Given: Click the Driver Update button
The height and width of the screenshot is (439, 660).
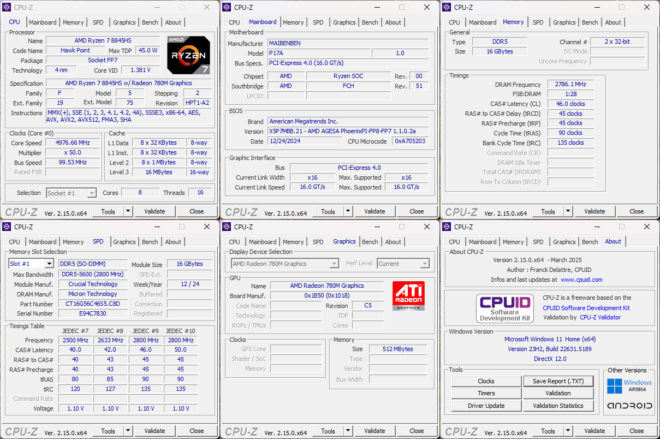Looking at the screenshot, I should coord(486,406).
